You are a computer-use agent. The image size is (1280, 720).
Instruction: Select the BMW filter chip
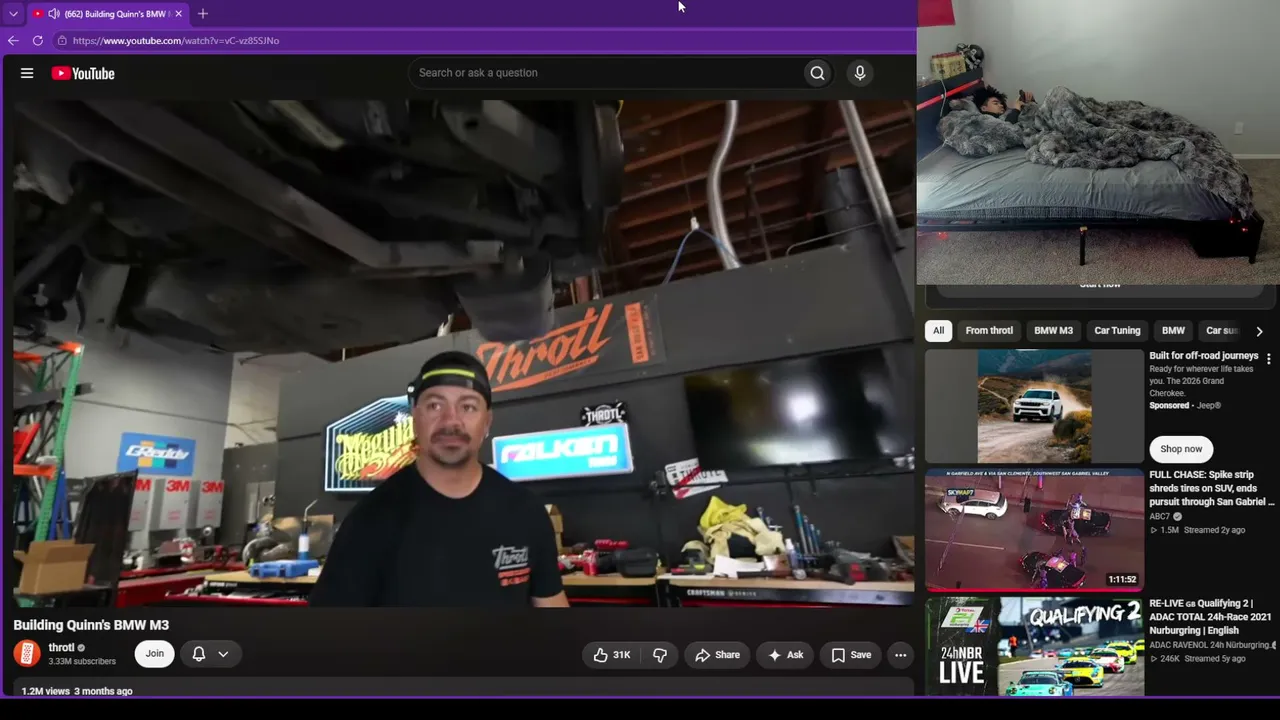coord(1173,331)
